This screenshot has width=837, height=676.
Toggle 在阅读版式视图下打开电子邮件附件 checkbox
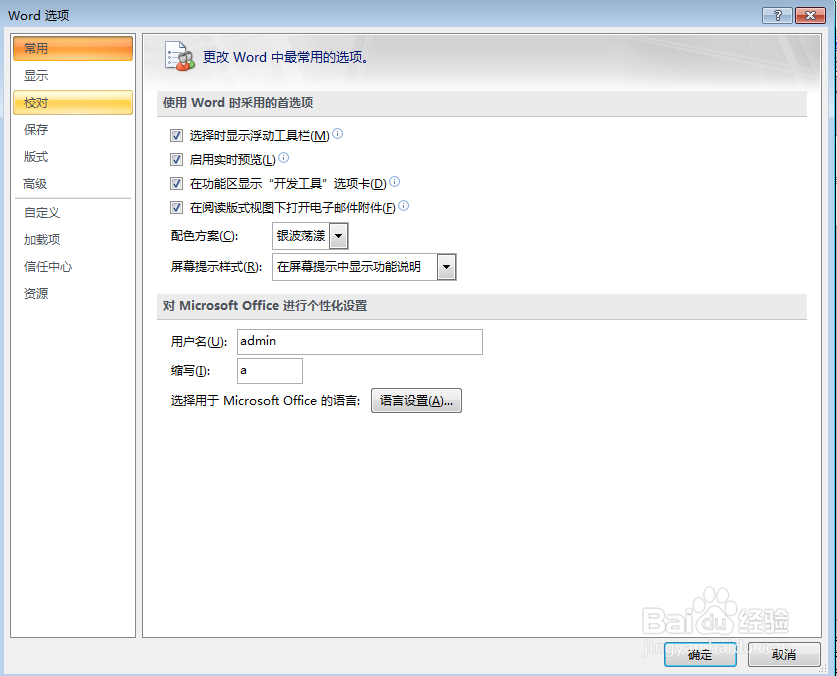pos(176,207)
